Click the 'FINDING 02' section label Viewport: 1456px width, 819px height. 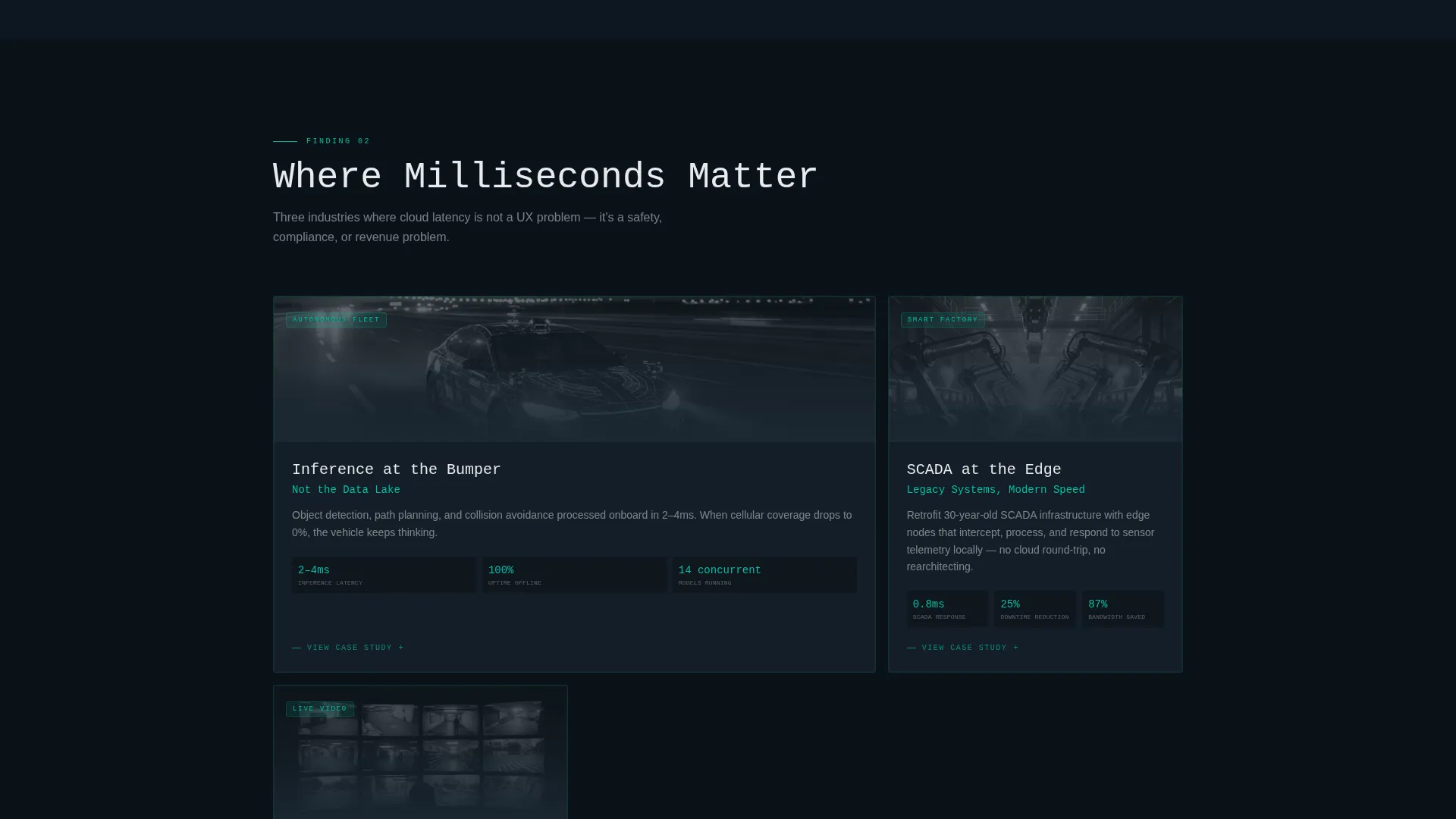point(338,141)
